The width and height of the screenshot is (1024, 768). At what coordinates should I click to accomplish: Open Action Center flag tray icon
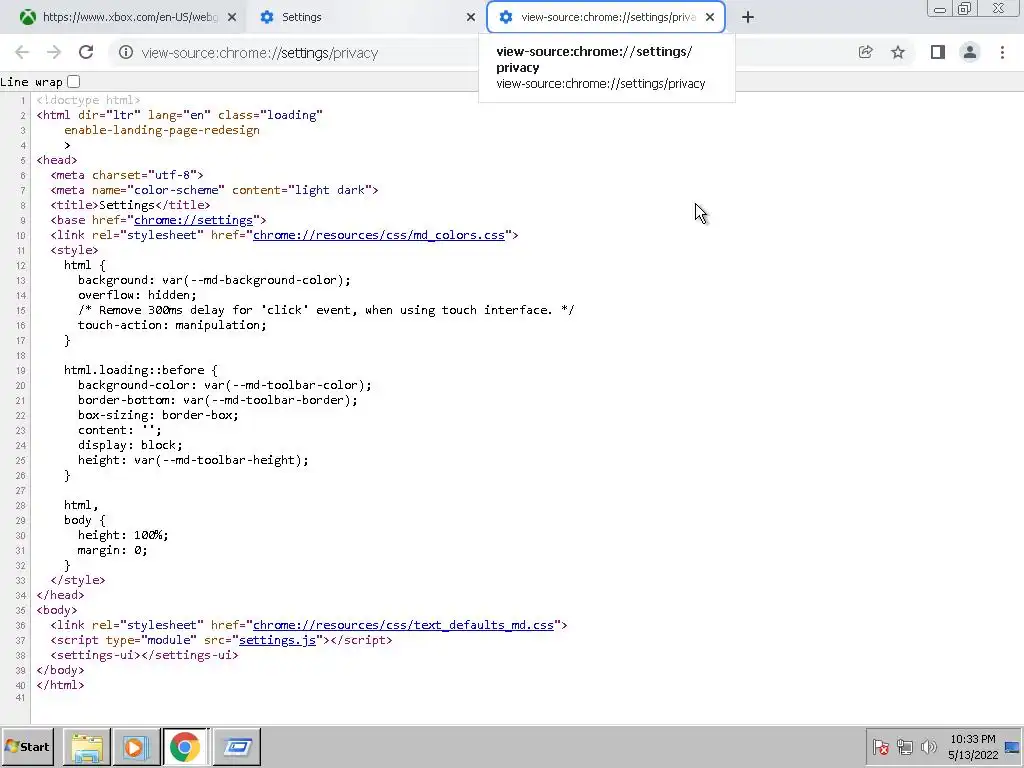pos(880,746)
